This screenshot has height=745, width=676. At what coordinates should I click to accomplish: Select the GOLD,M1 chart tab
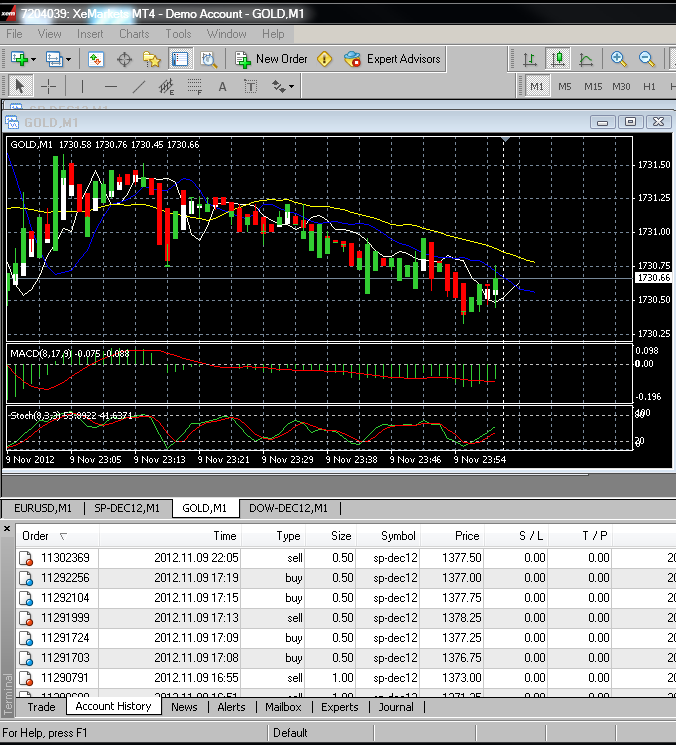click(205, 508)
